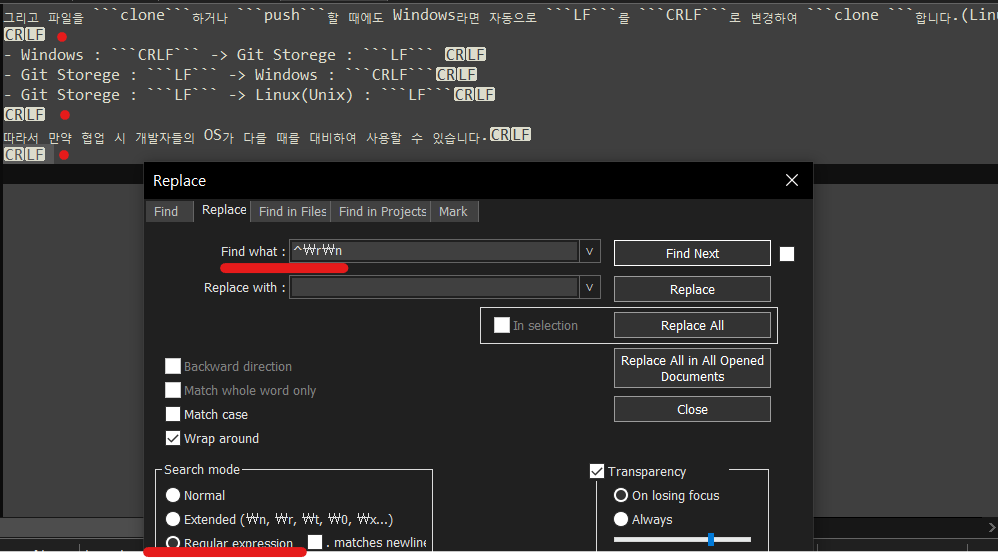
Task: Click the Replace with input field
Action: point(434,288)
